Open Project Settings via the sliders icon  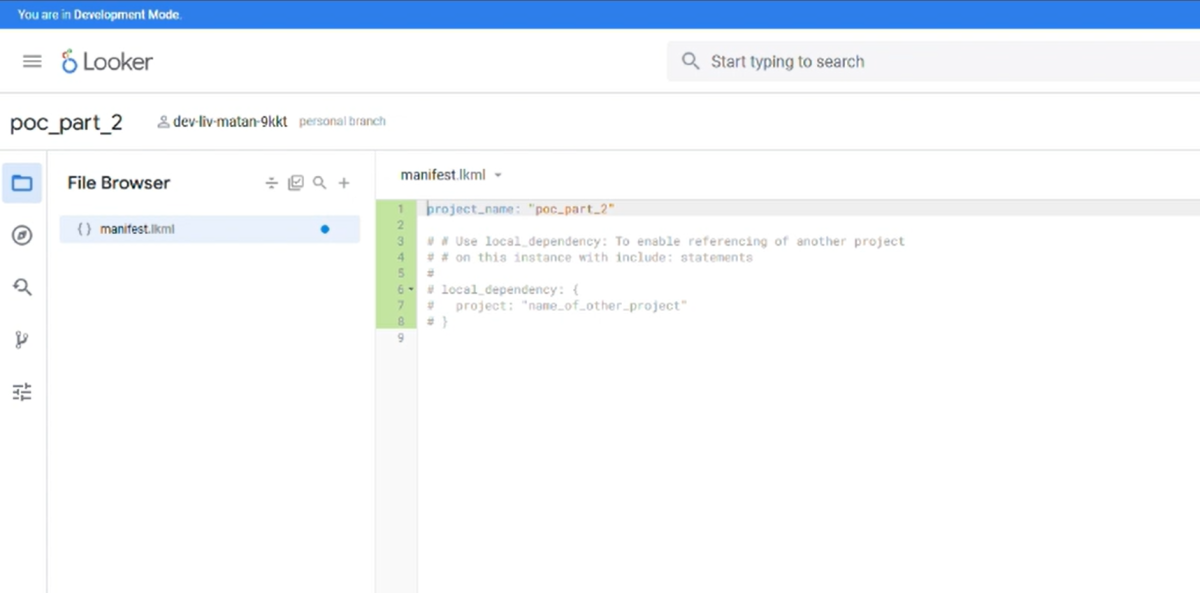22,391
